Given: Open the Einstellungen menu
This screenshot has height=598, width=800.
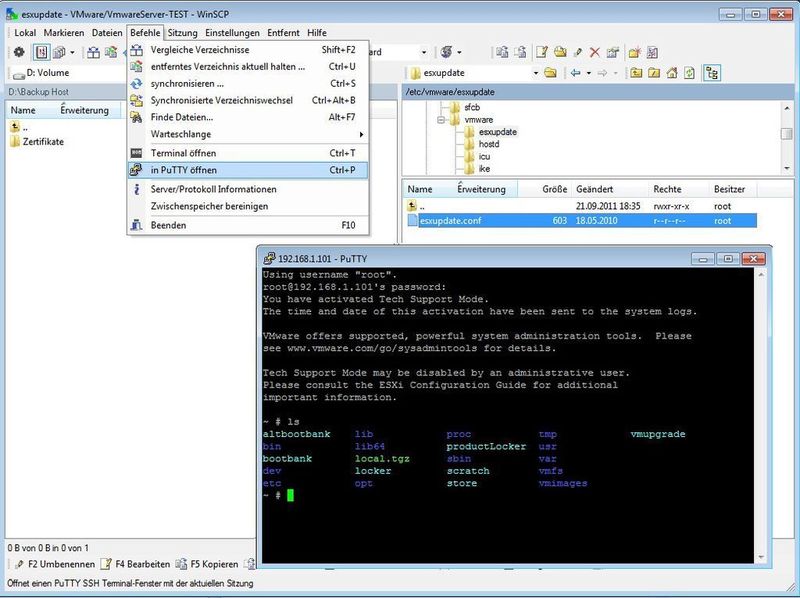Looking at the screenshot, I should pos(232,33).
